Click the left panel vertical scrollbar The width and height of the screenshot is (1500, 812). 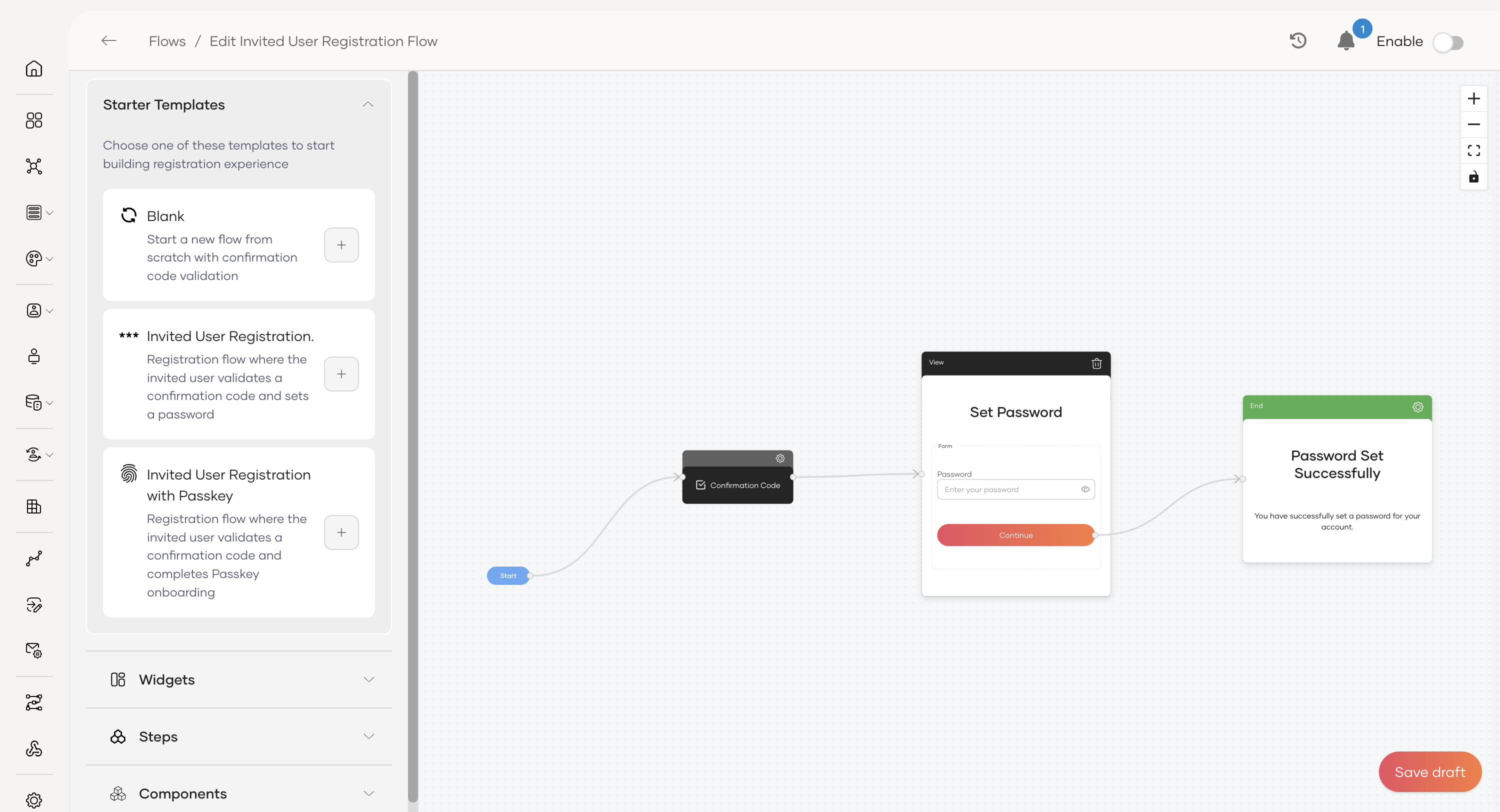[x=413, y=437]
